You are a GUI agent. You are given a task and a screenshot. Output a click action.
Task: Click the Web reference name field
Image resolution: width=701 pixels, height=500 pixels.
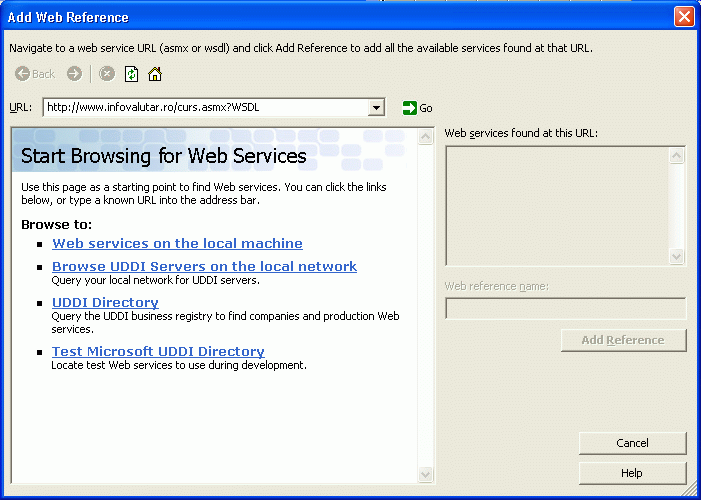pos(566,309)
